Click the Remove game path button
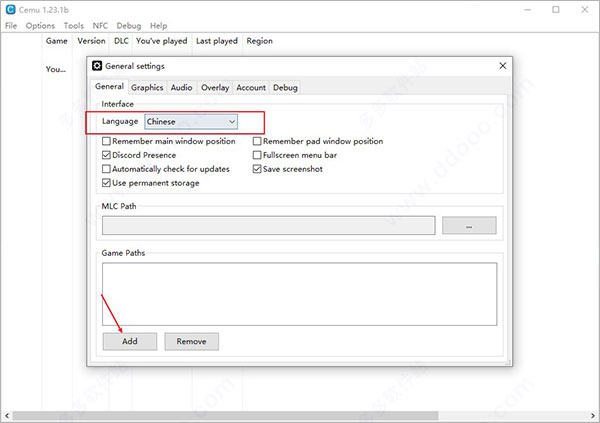 coord(192,341)
